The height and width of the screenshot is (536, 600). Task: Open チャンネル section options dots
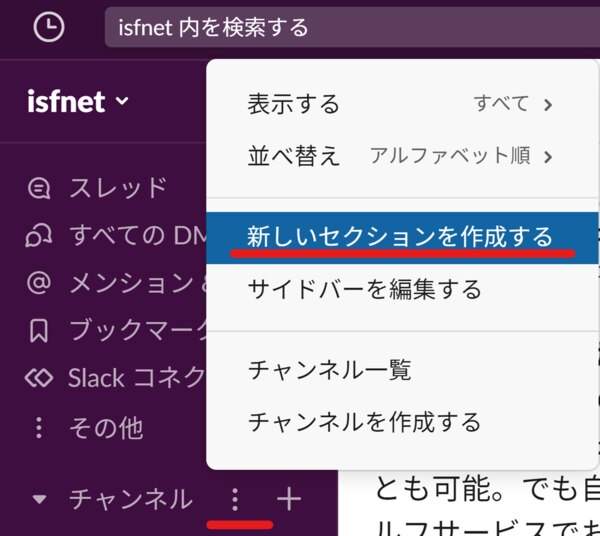[235, 499]
